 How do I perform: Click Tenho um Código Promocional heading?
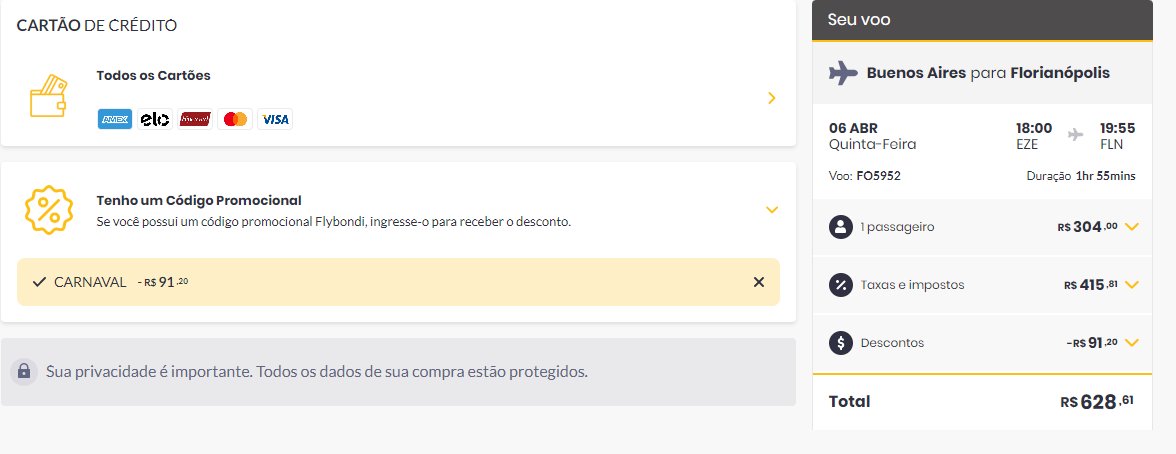(x=199, y=200)
